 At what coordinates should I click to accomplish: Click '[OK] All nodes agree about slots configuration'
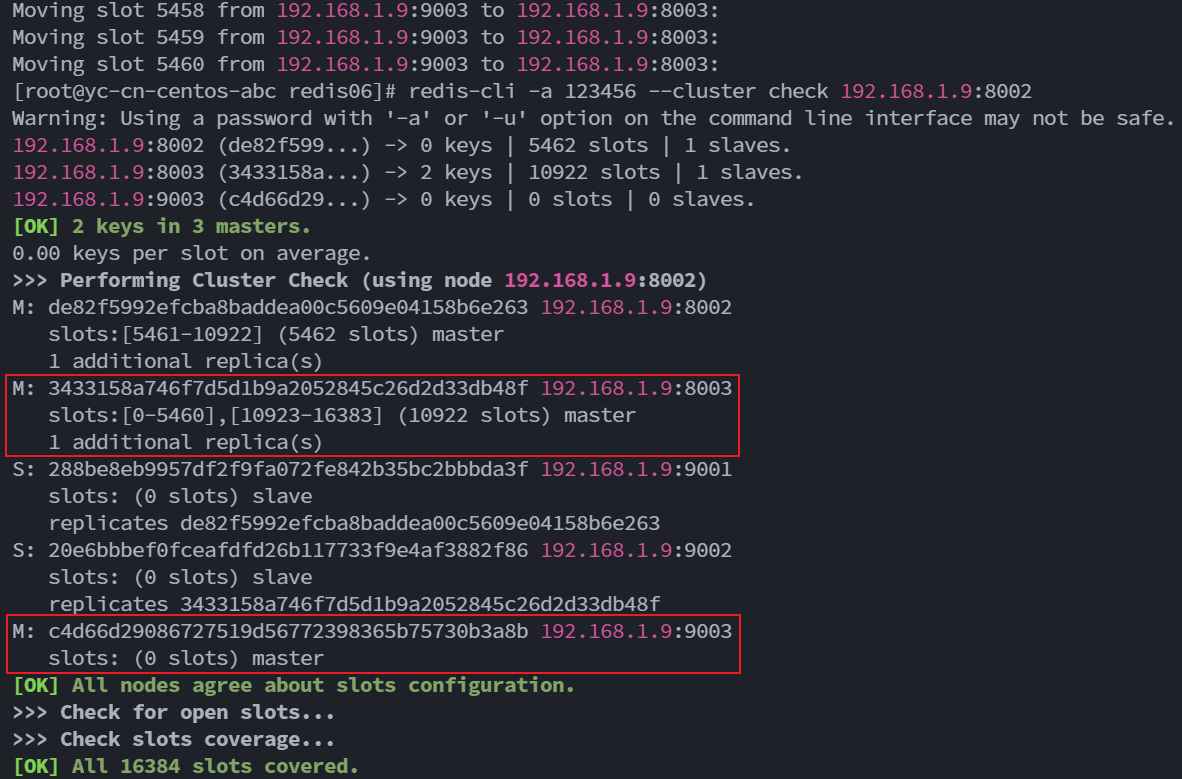pos(294,686)
